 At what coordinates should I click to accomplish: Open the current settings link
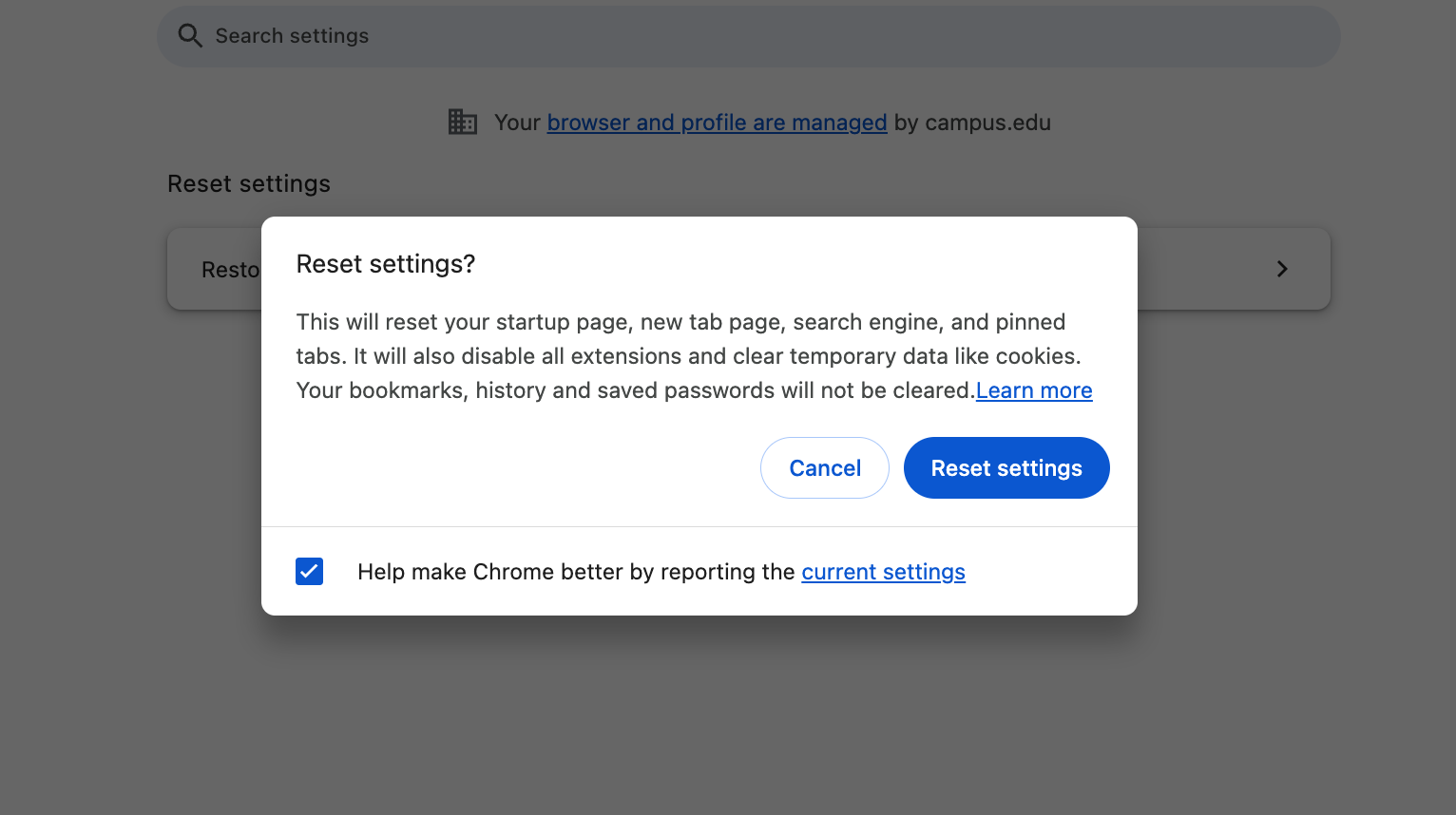point(883,572)
